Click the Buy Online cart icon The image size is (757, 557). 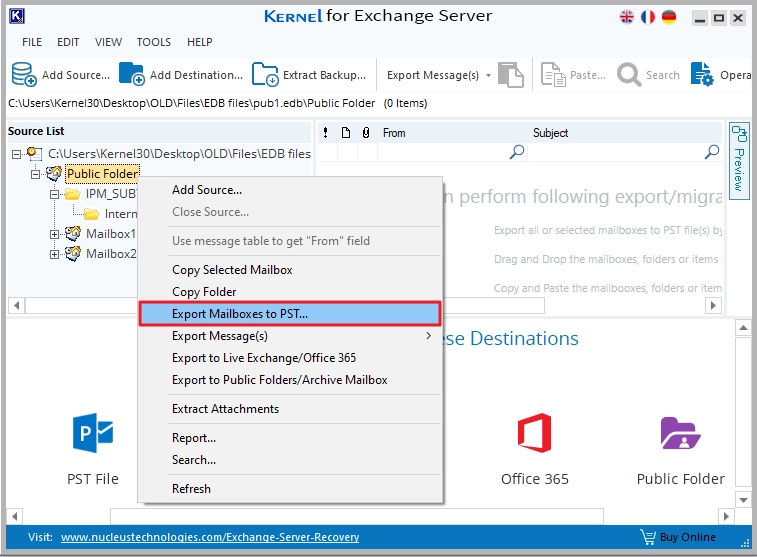coord(648,537)
